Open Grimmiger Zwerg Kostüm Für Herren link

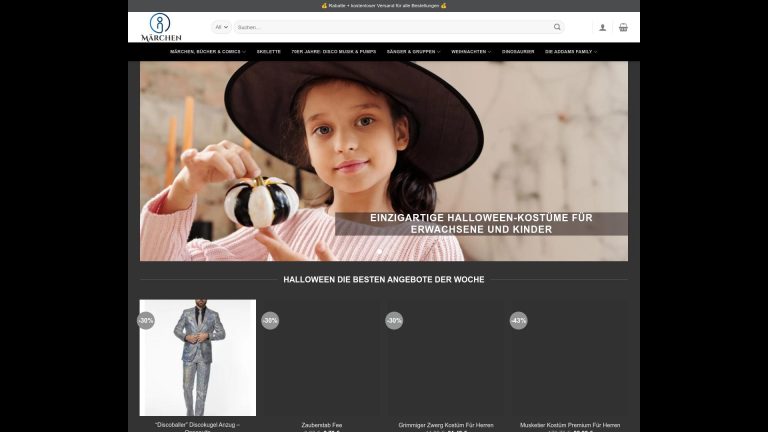(x=445, y=425)
